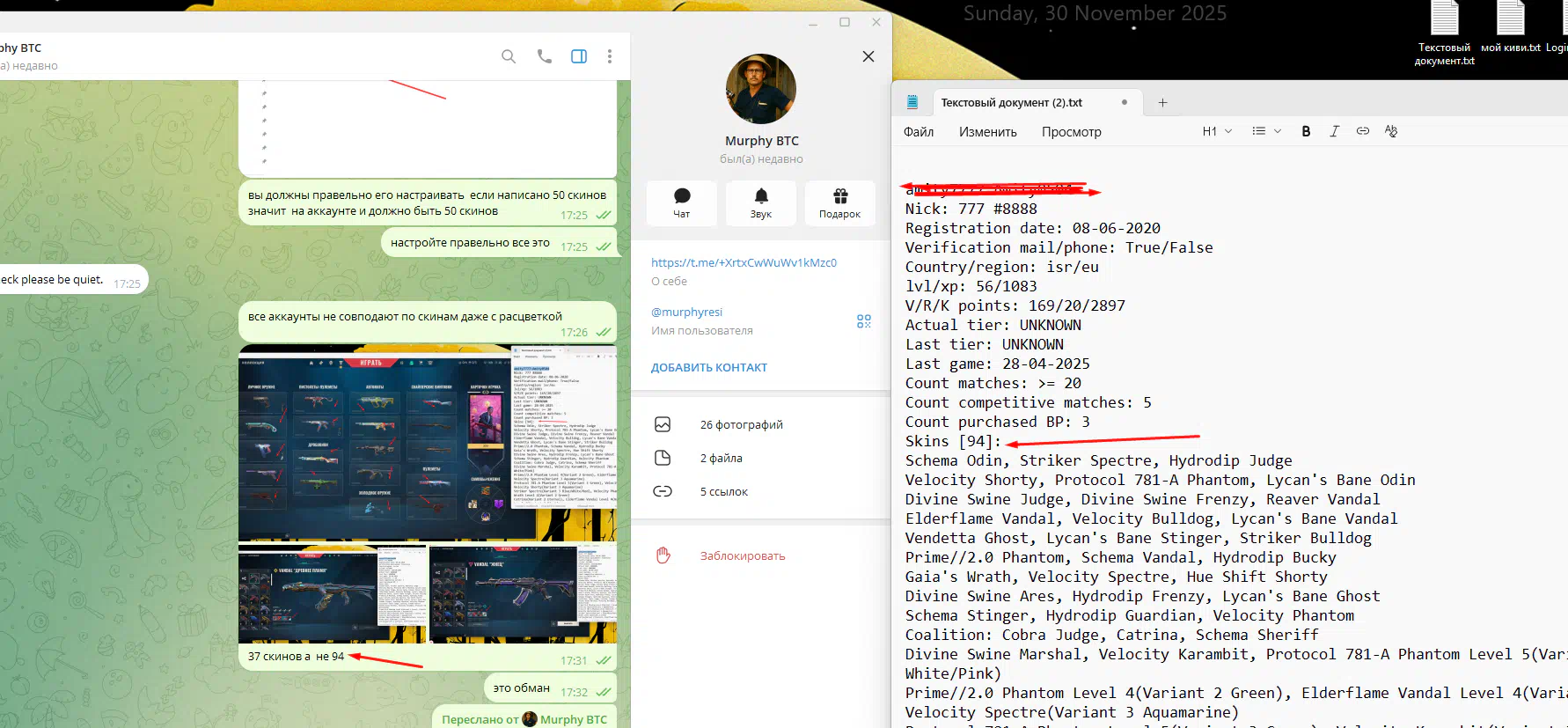The height and width of the screenshot is (728, 1568).
Task: Open the Файл menu in Notepad
Action: 919,132
